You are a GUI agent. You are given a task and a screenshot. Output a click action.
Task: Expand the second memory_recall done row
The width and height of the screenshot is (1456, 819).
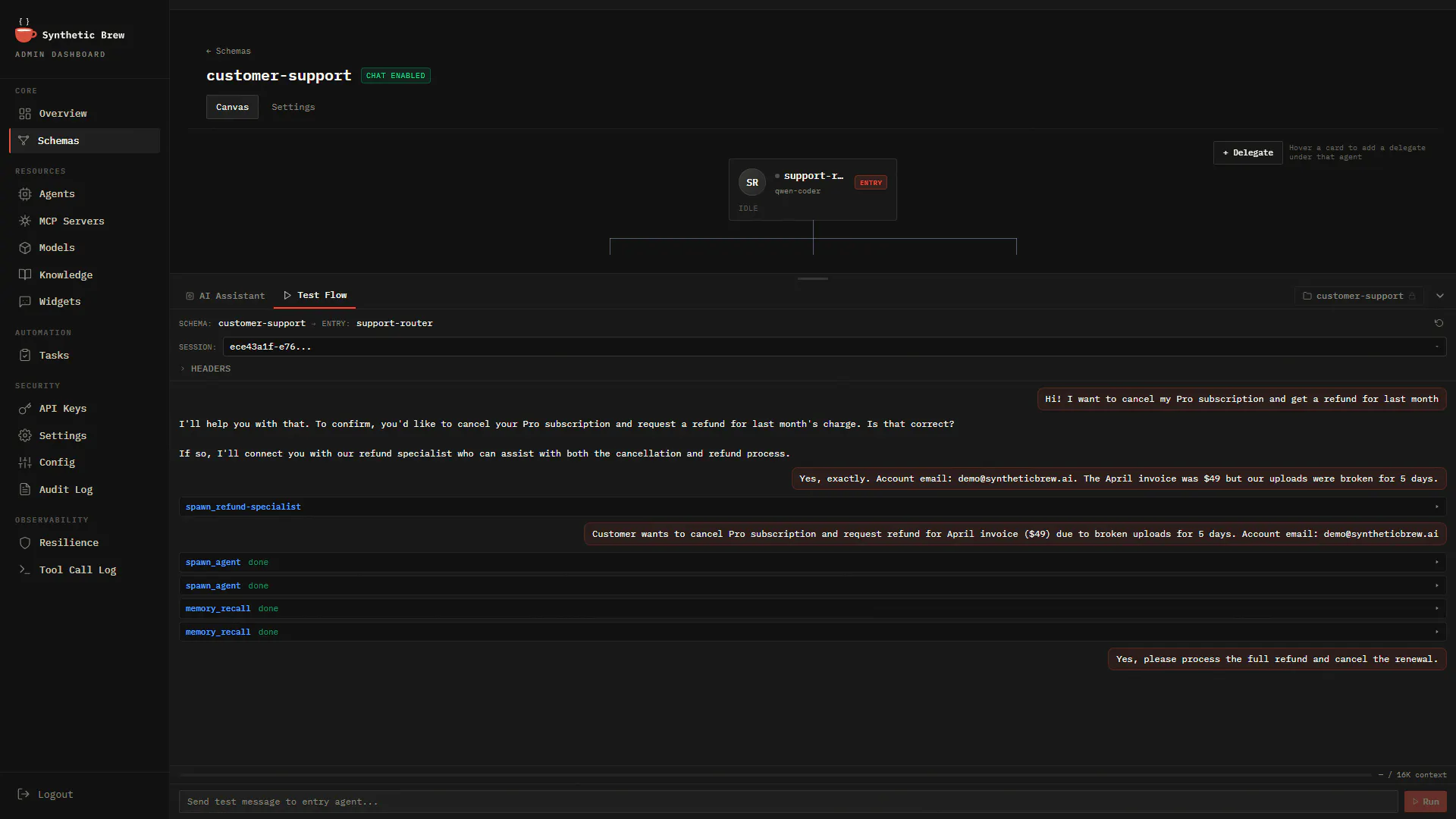(812, 632)
